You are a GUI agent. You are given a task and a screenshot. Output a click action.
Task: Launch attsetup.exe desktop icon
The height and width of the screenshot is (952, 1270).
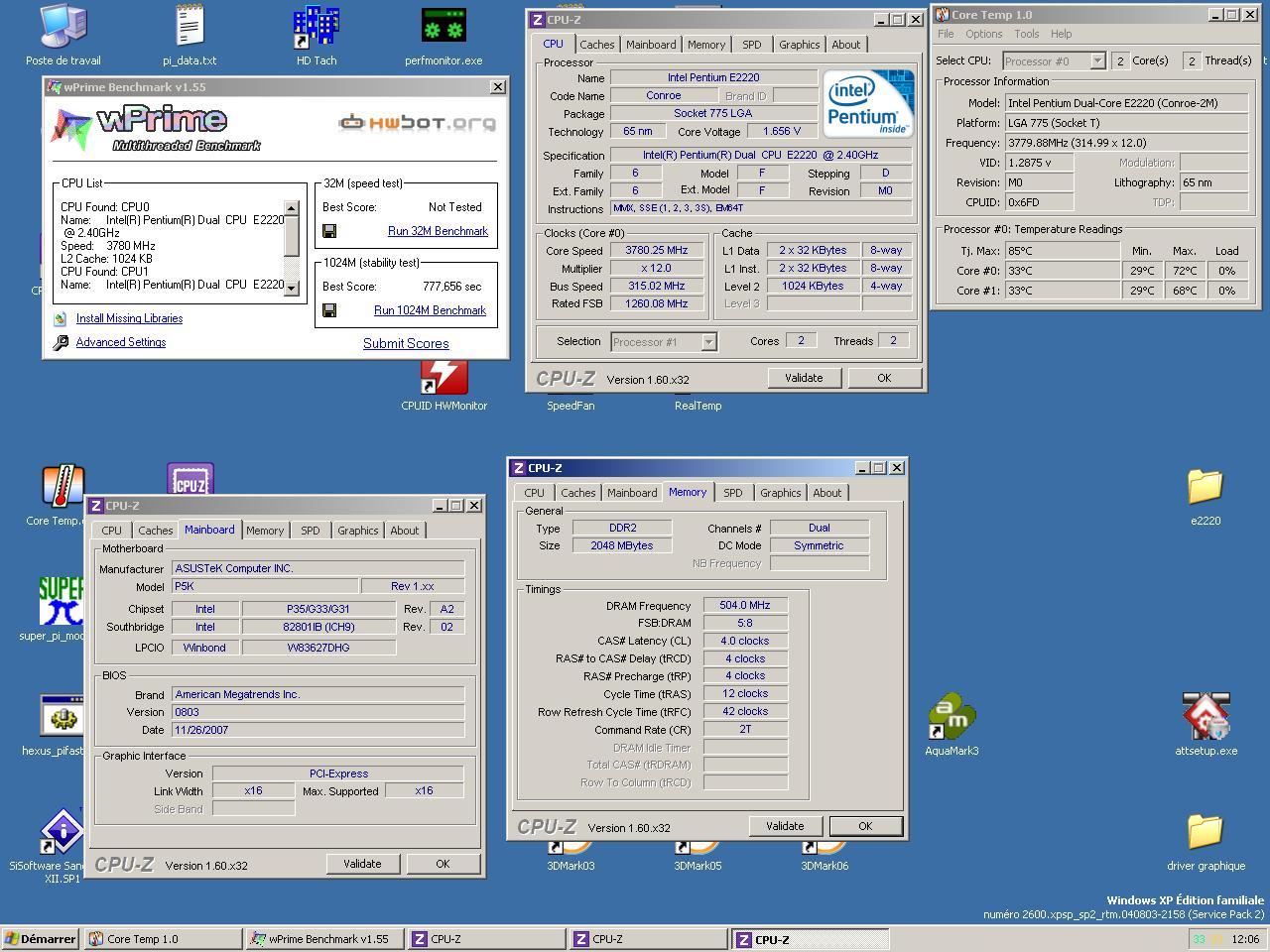[x=1206, y=716]
